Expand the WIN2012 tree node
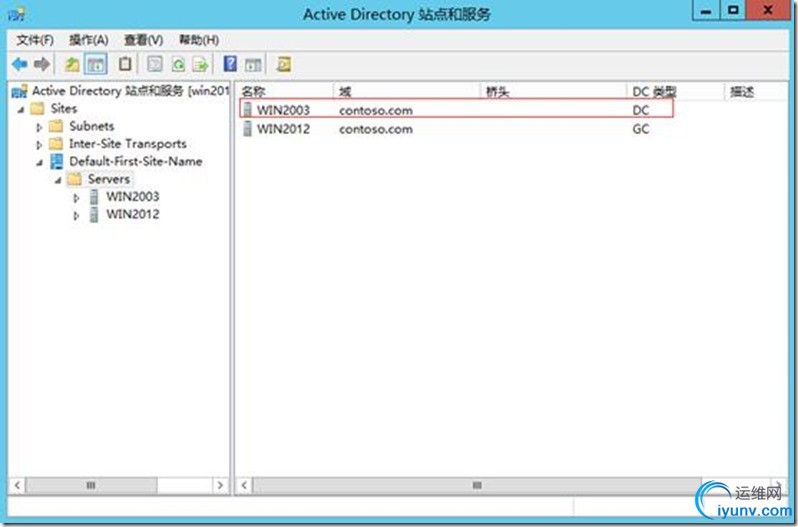The height and width of the screenshot is (527, 798). click(x=76, y=216)
